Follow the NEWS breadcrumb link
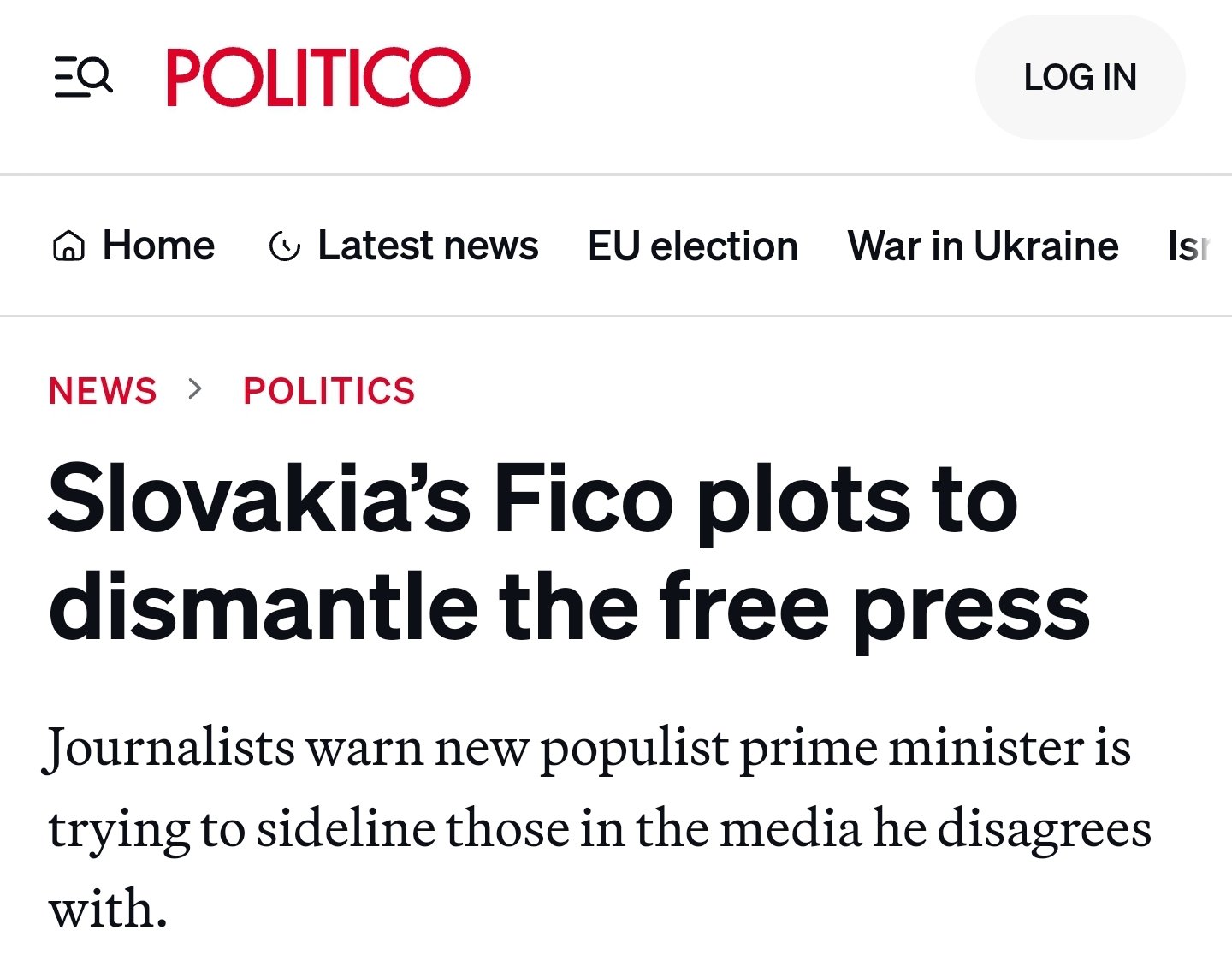This screenshot has width=1232, height=960. pos(103,391)
